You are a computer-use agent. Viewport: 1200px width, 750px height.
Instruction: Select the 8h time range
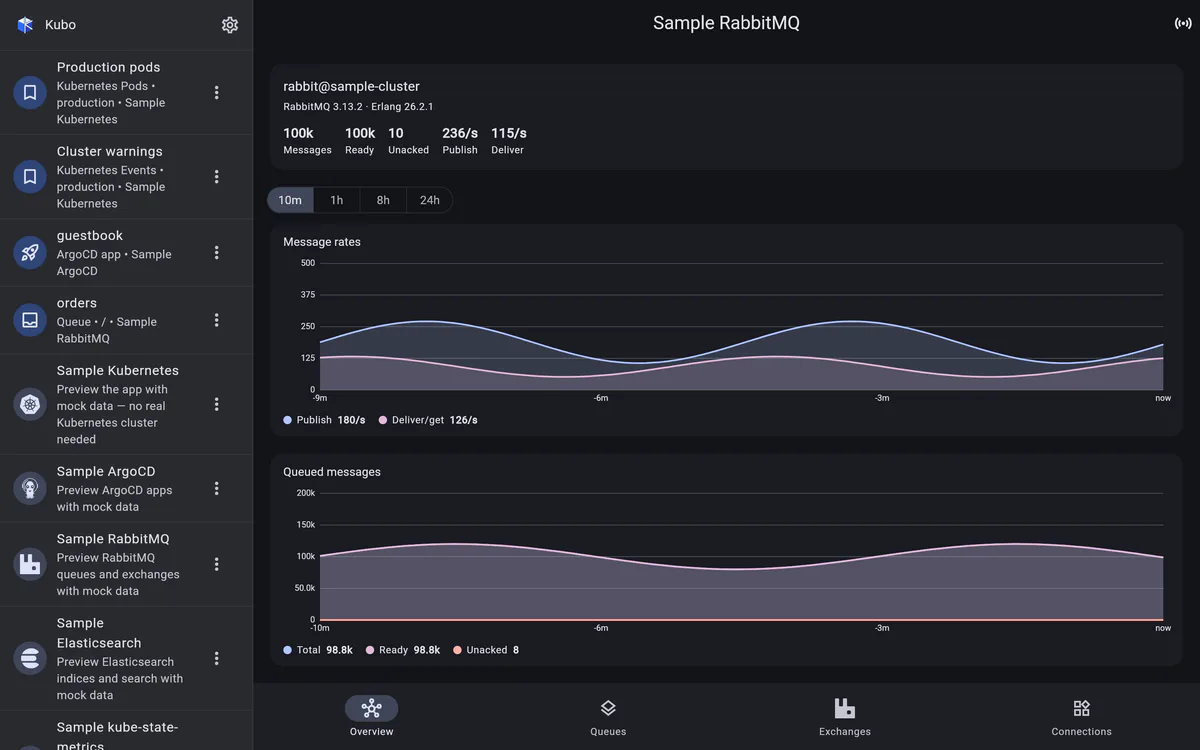coord(383,200)
